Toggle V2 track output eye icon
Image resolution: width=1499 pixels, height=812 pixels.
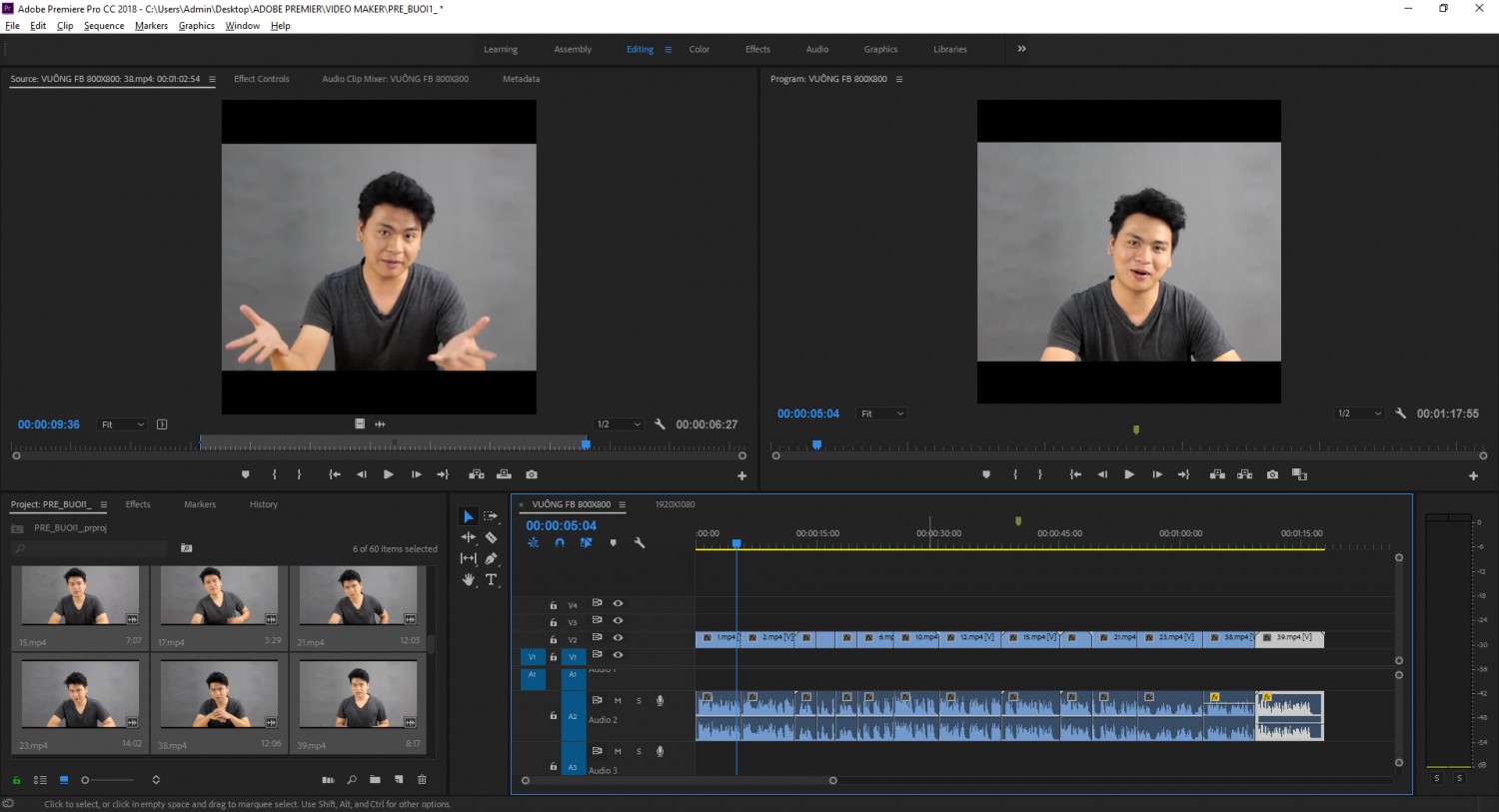point(618,637)
